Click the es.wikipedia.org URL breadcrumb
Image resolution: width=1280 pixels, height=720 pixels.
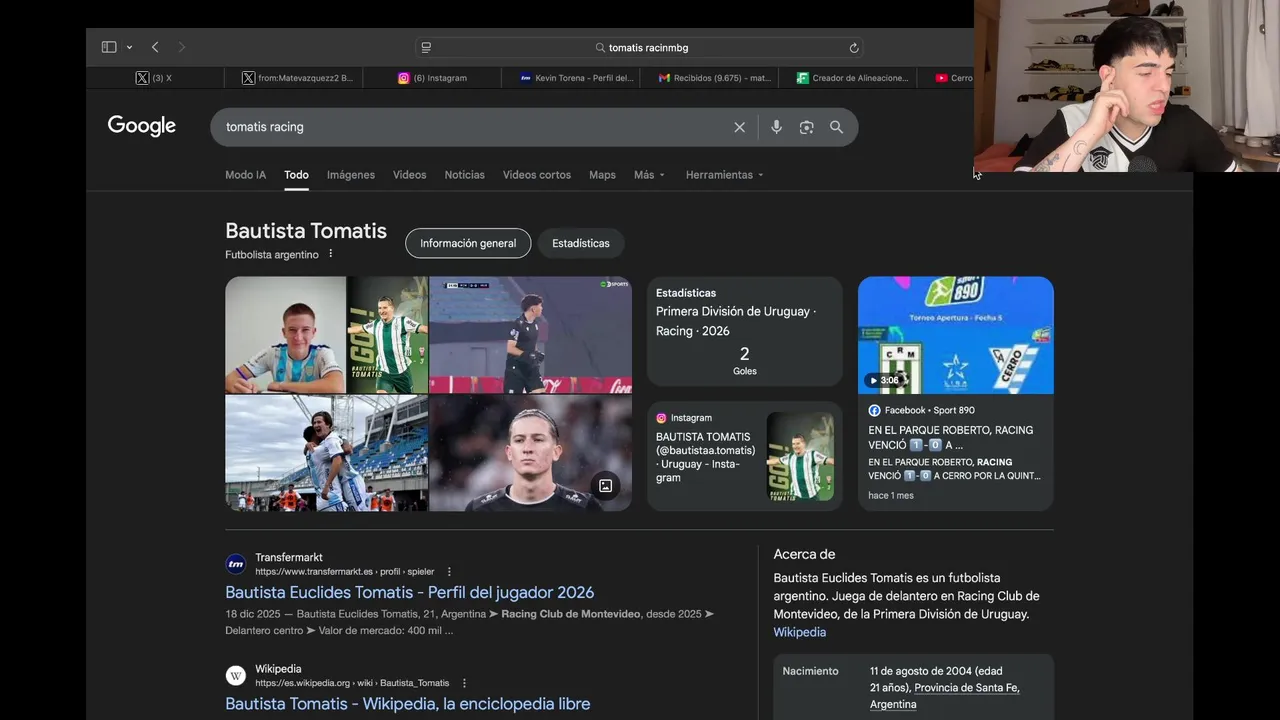coord(352,683)
